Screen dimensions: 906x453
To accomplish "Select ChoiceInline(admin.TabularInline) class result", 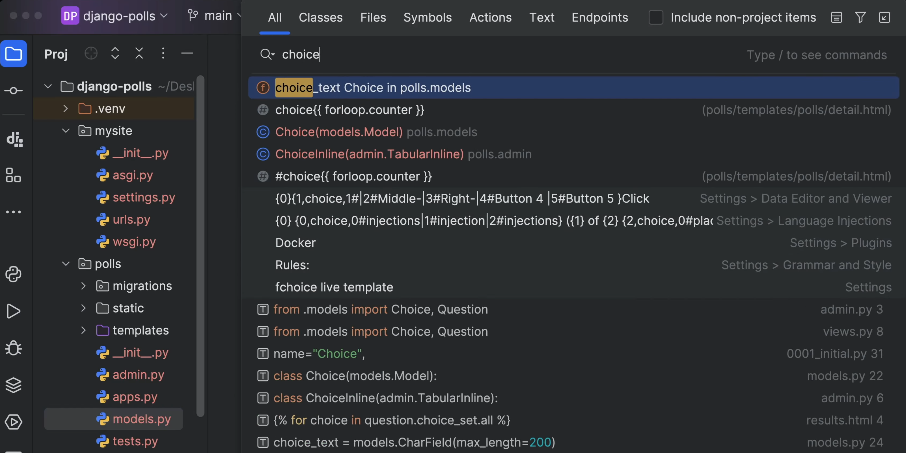I will [x=574, y=154].
